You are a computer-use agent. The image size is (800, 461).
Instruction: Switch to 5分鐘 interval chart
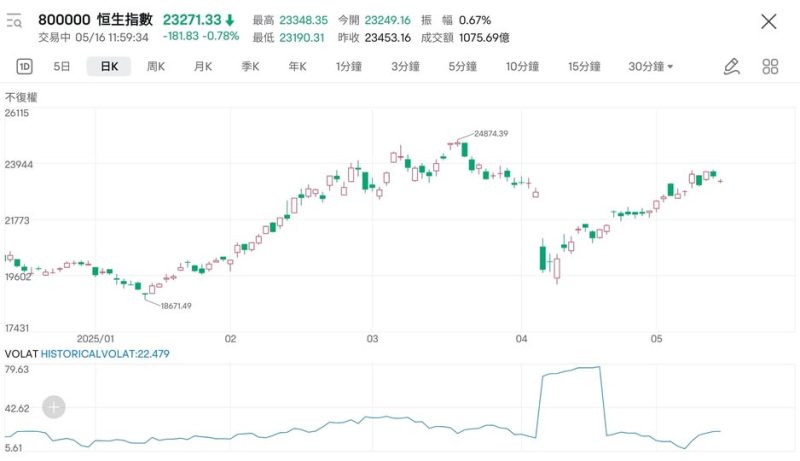463,67
